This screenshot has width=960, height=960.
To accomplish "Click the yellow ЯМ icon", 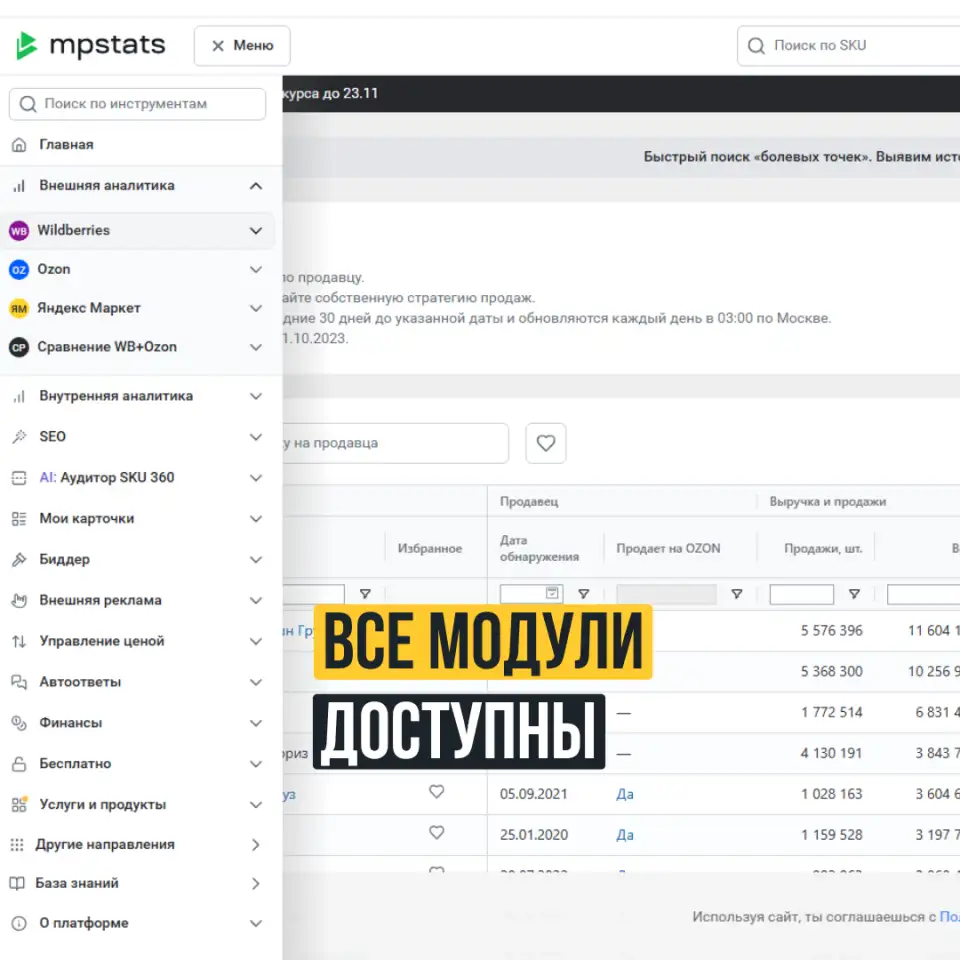I will tap(19, 308).
